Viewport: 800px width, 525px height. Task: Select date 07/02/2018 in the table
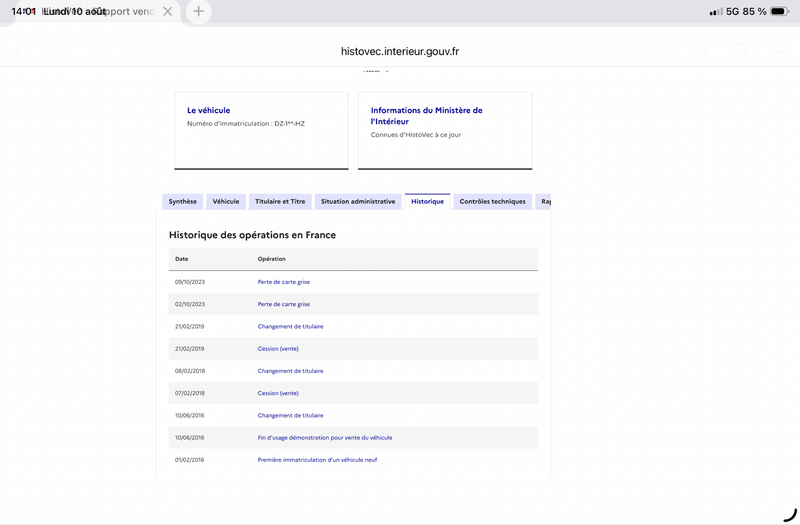point(190,393)
